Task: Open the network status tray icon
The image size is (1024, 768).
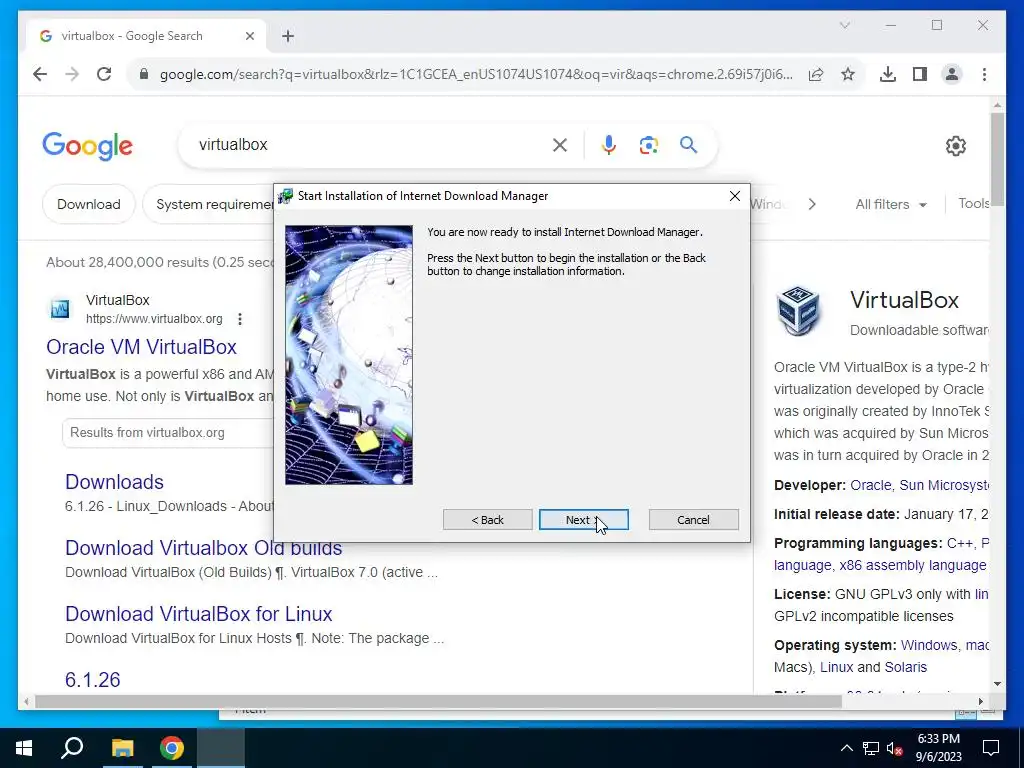Action: tap(871, 748)
